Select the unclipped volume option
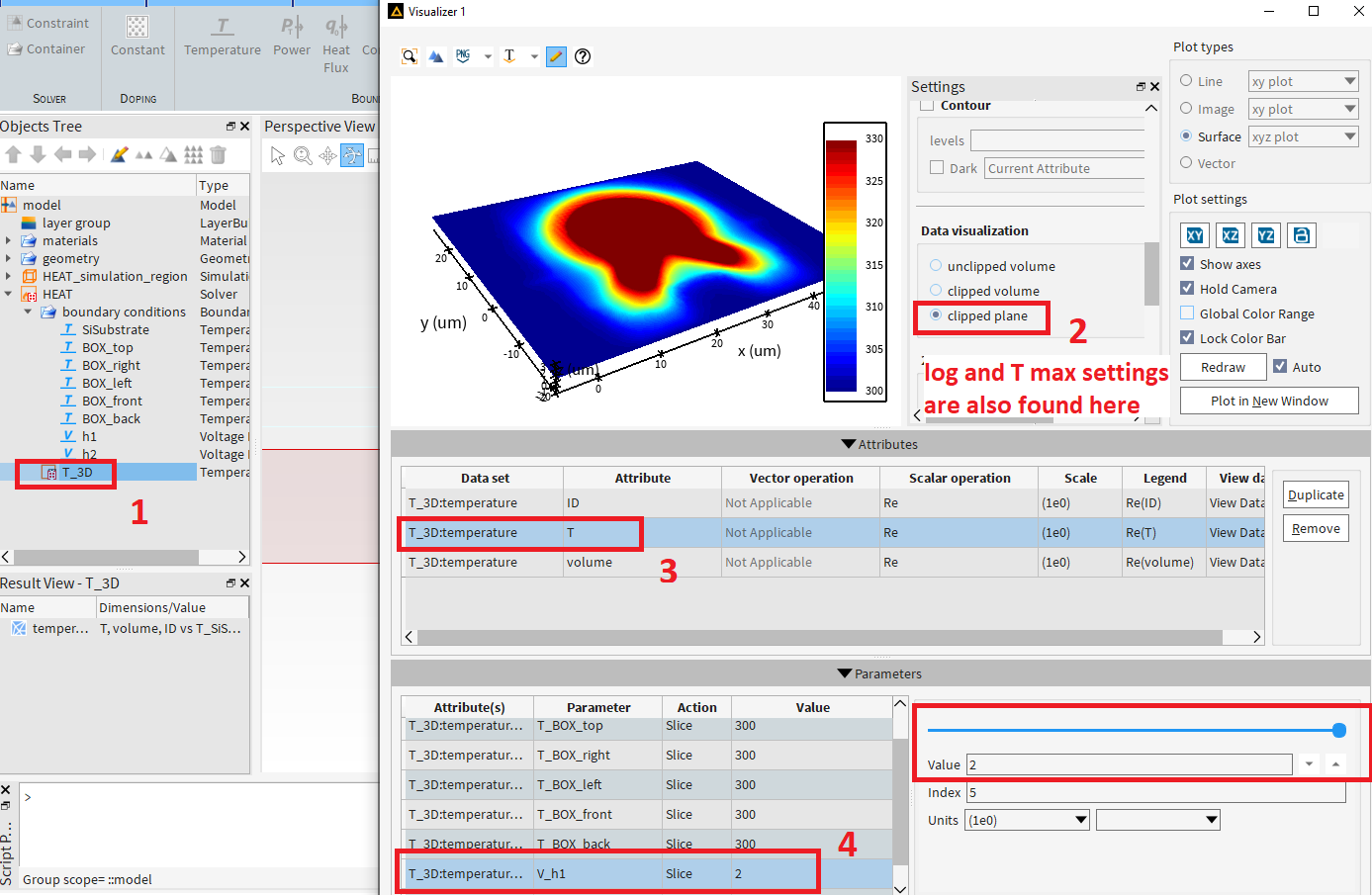 coord(936,265)
